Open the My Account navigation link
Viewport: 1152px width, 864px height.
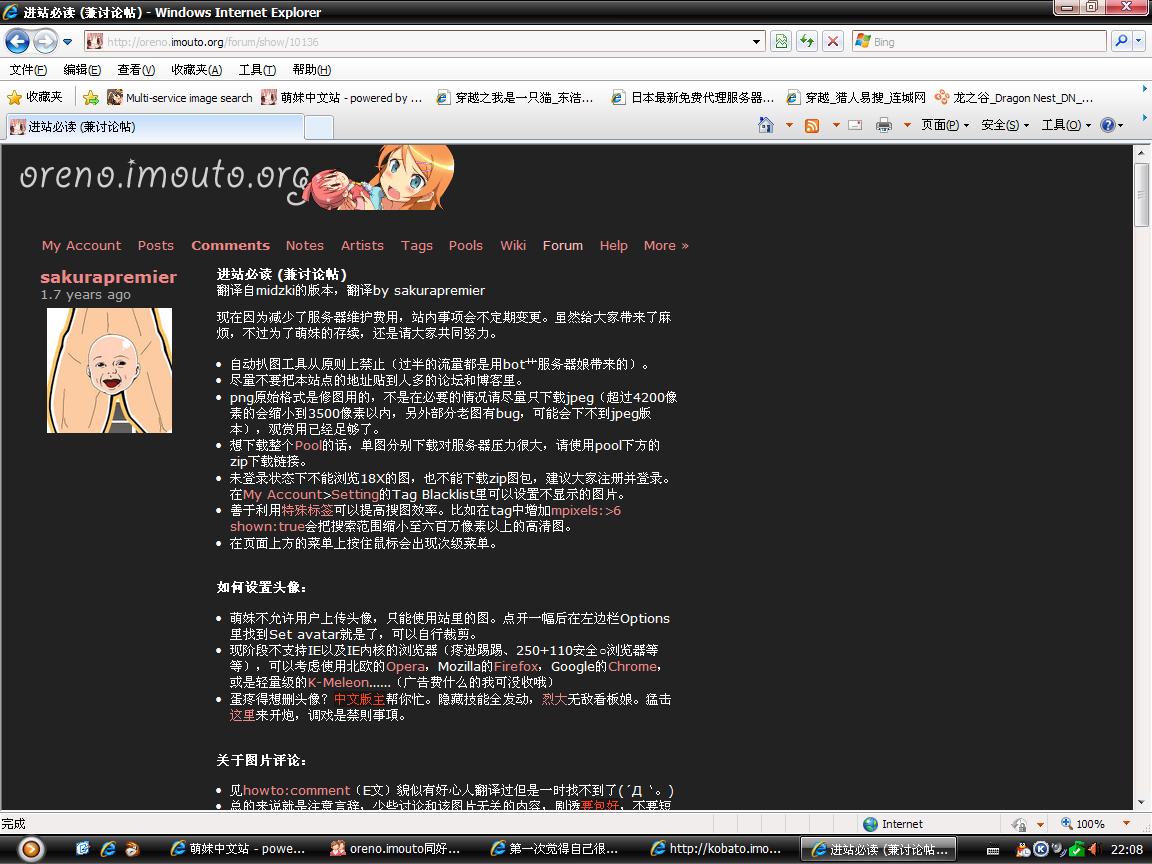82,245
